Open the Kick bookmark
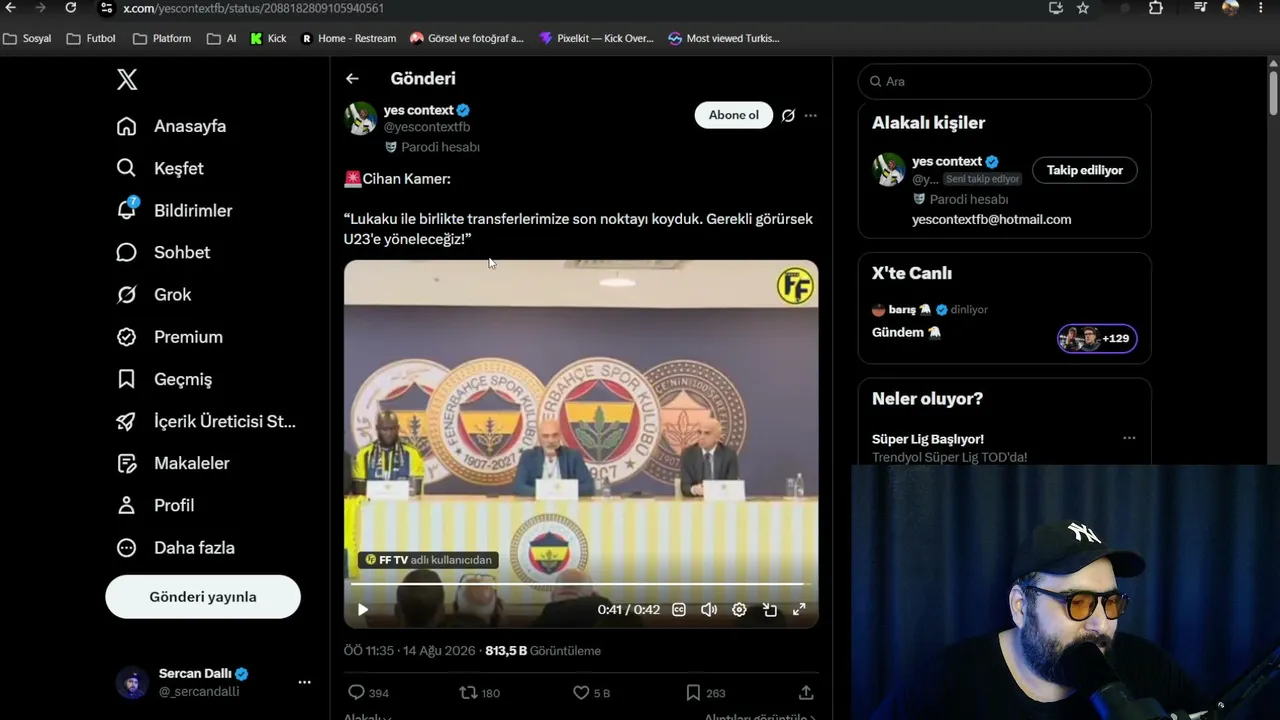The height and width of the screenshot is (720, 1280). click(x=268, y=39)
